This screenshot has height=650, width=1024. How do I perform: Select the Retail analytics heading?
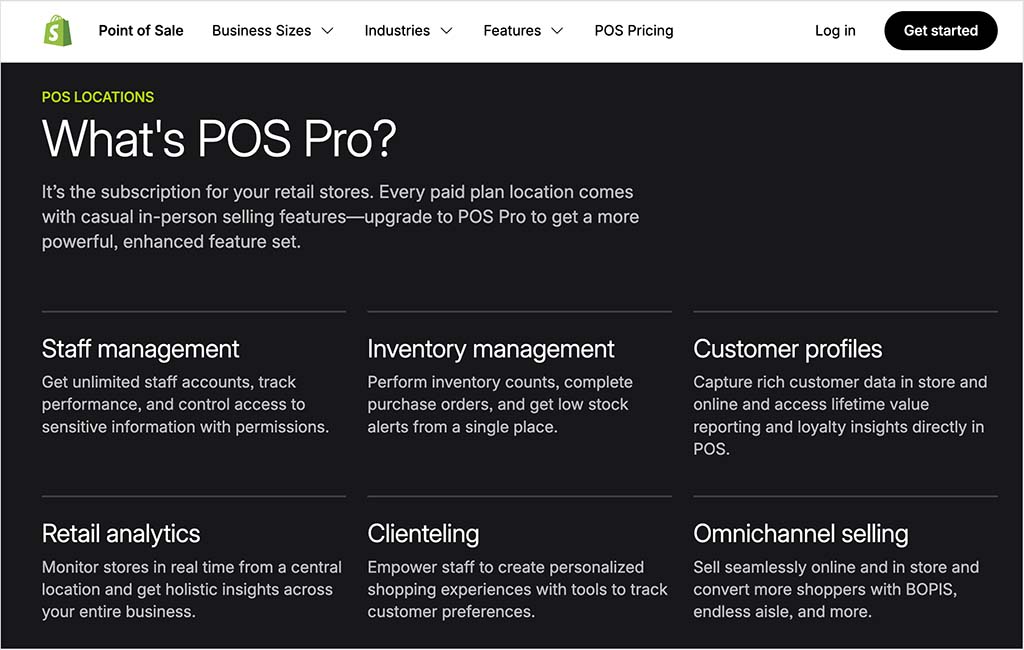120,533
